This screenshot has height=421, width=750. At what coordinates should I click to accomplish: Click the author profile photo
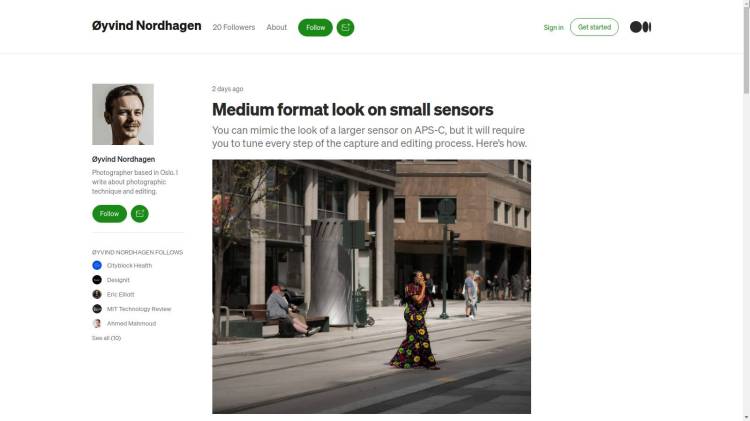pos(123,114)
